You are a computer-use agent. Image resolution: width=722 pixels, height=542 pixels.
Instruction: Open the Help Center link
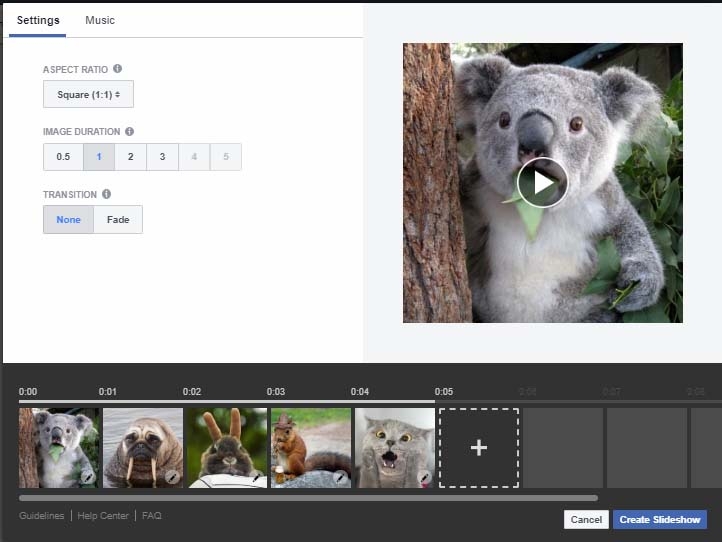coord(103,516)
